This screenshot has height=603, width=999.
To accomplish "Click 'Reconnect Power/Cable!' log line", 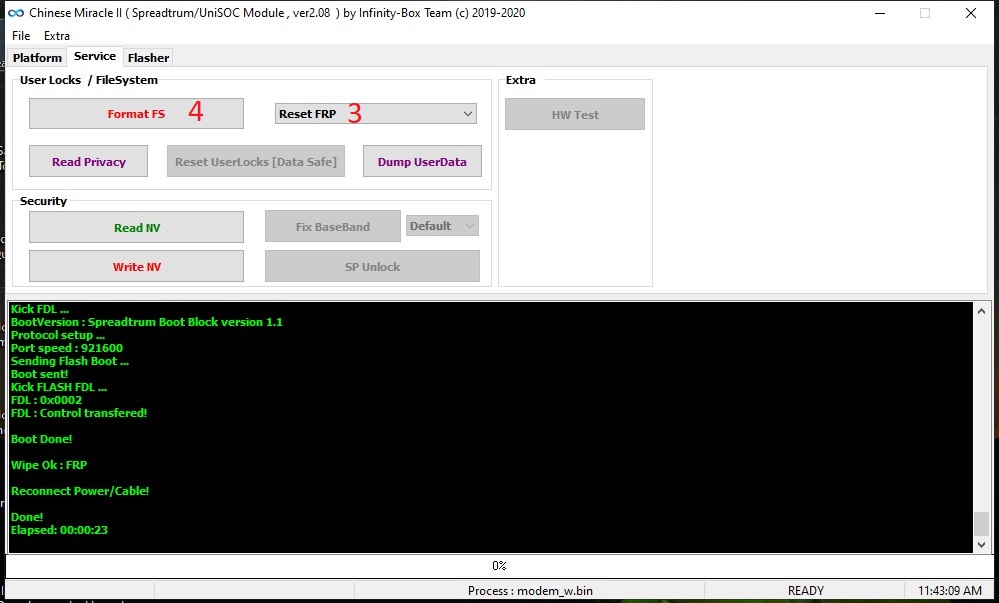I will coord(80,491).
